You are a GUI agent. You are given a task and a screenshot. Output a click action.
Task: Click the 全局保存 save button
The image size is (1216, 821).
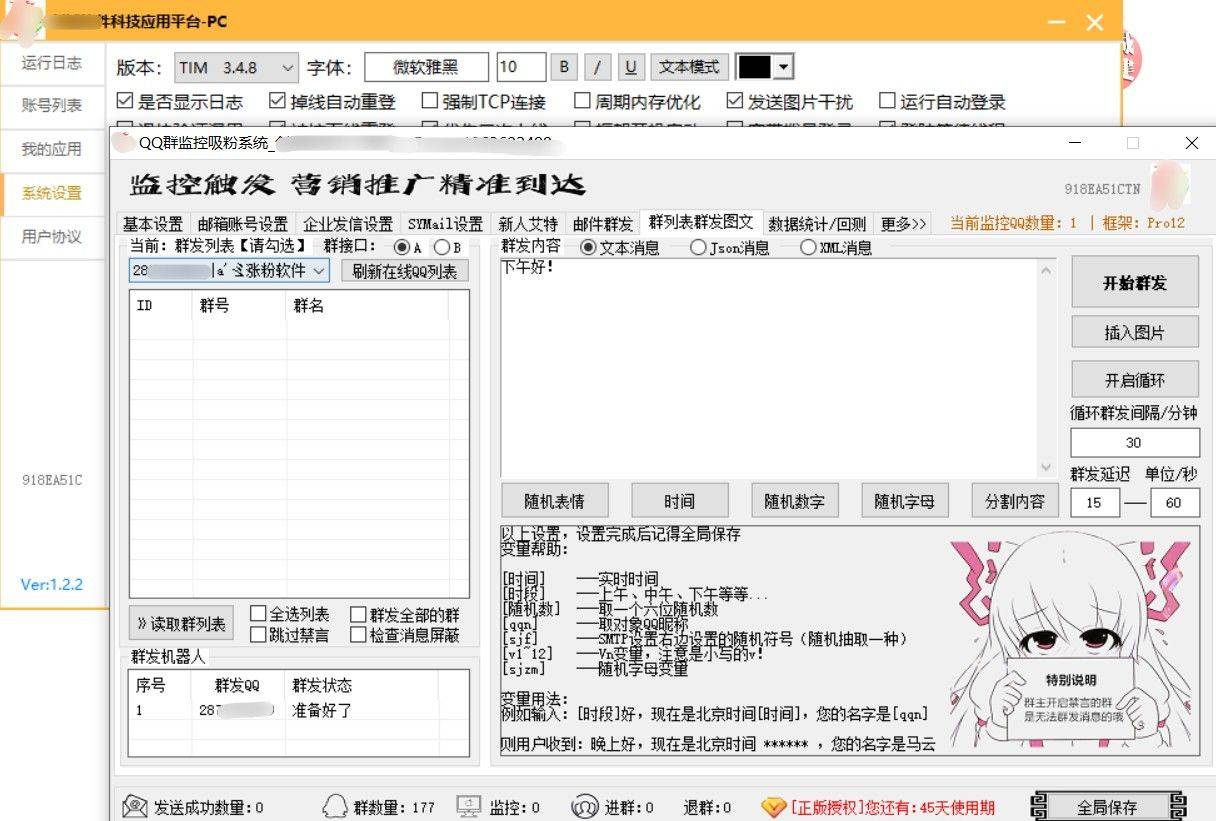coord(1107,806)
